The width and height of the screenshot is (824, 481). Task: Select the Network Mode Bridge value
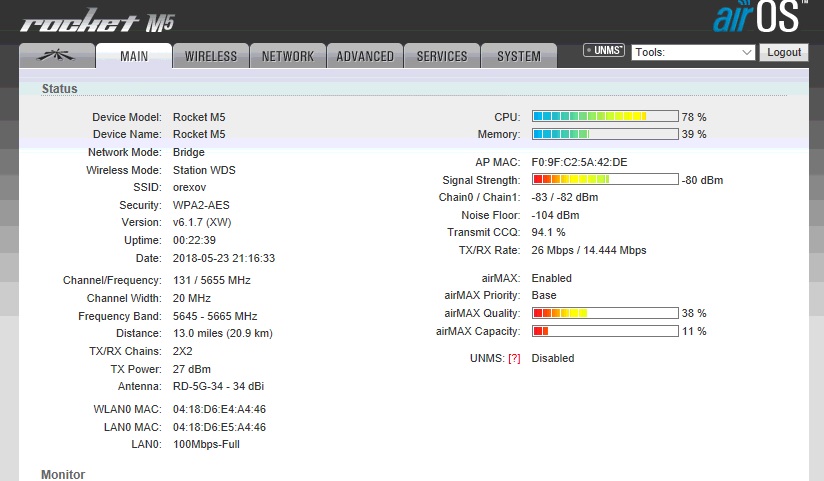pos(189,152)
